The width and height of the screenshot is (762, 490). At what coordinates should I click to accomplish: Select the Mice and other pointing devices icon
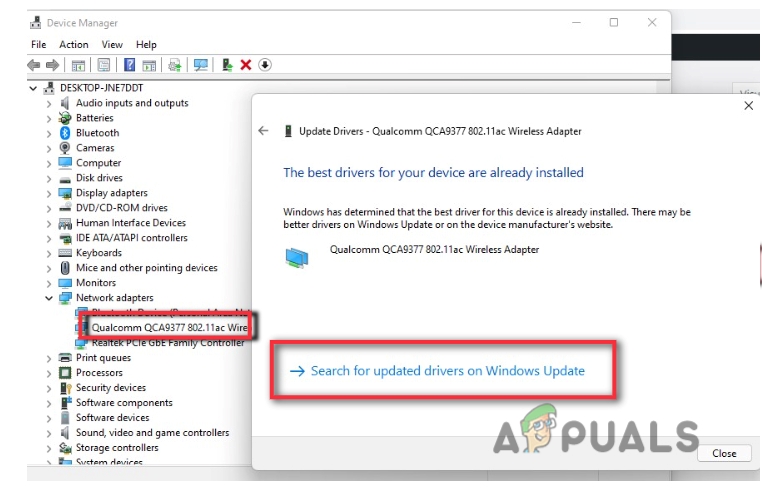[x=65, y=268]
